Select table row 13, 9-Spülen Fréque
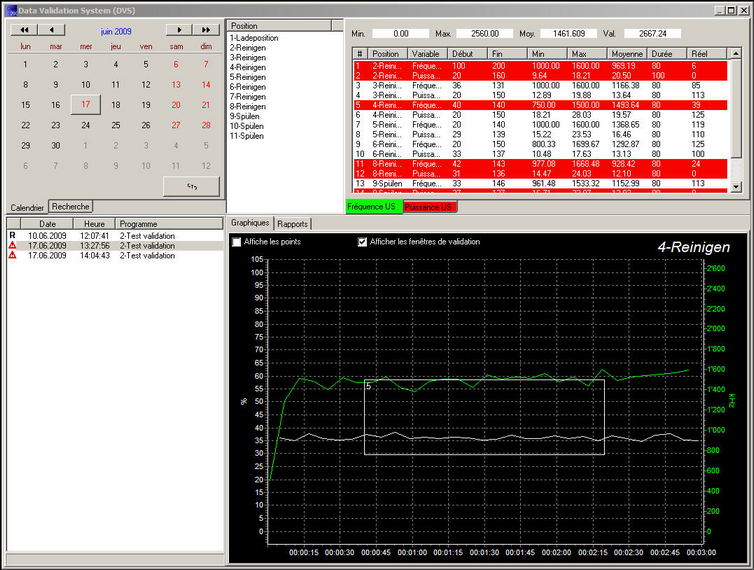 point(540,183)
